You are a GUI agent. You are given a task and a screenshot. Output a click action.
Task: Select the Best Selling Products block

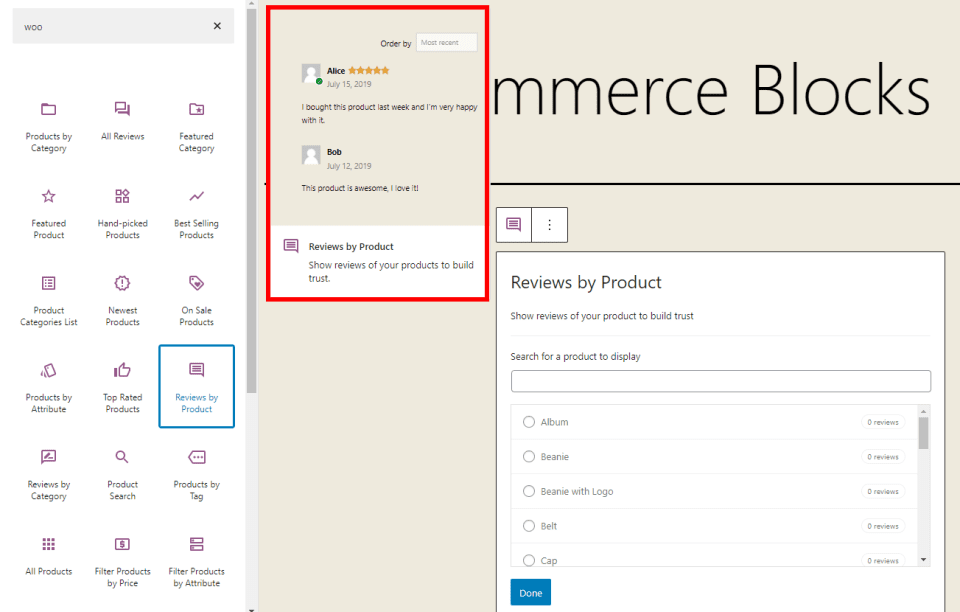(196, 212)
